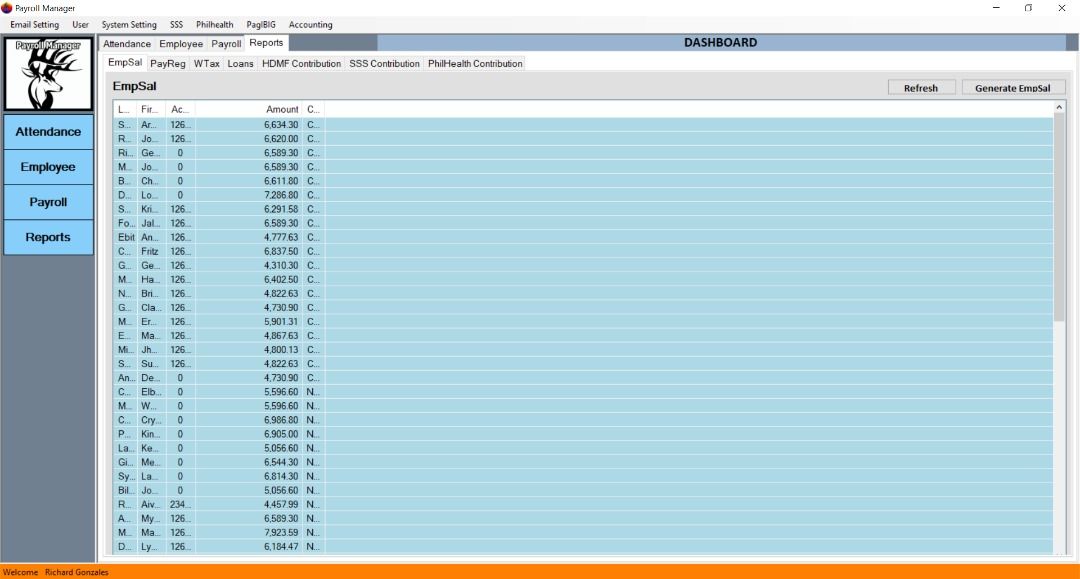This screenshot has height=579, width=1080.
Task: Switch to the Payroll tab
Action: 226,43
